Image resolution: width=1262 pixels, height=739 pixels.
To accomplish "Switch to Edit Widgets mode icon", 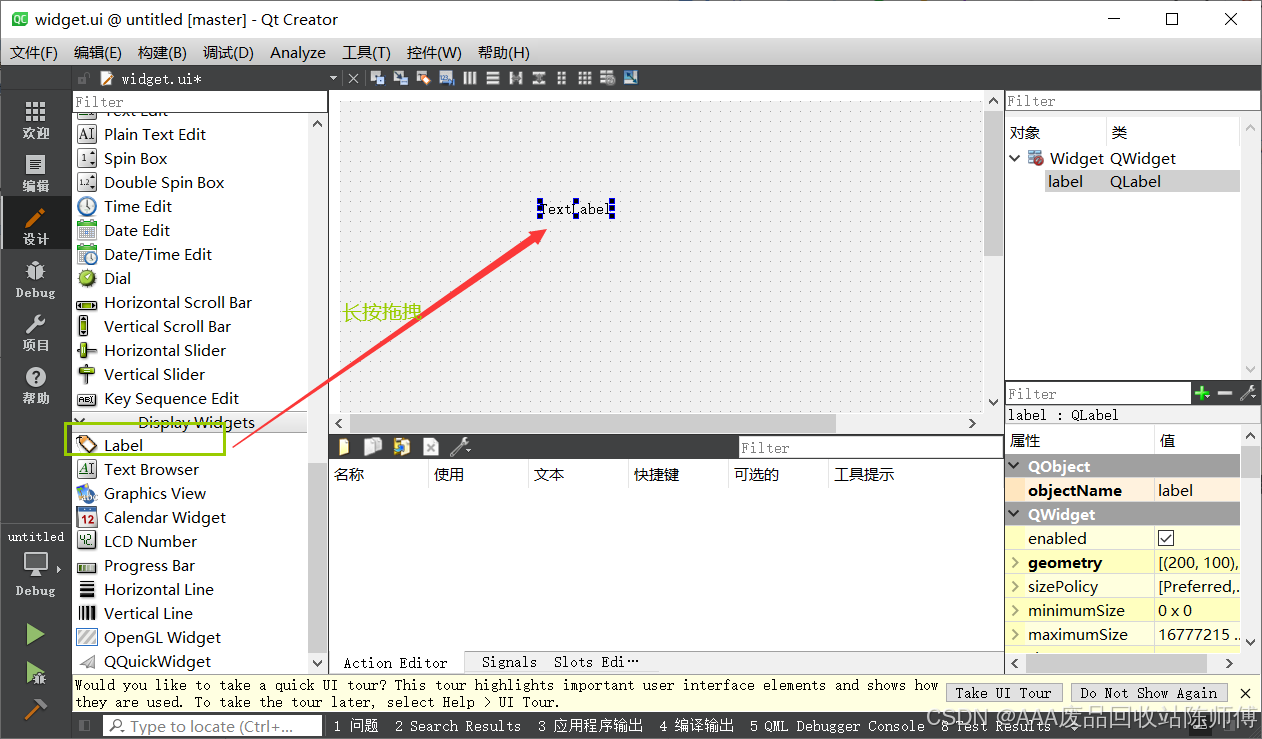I will [377, 78].
